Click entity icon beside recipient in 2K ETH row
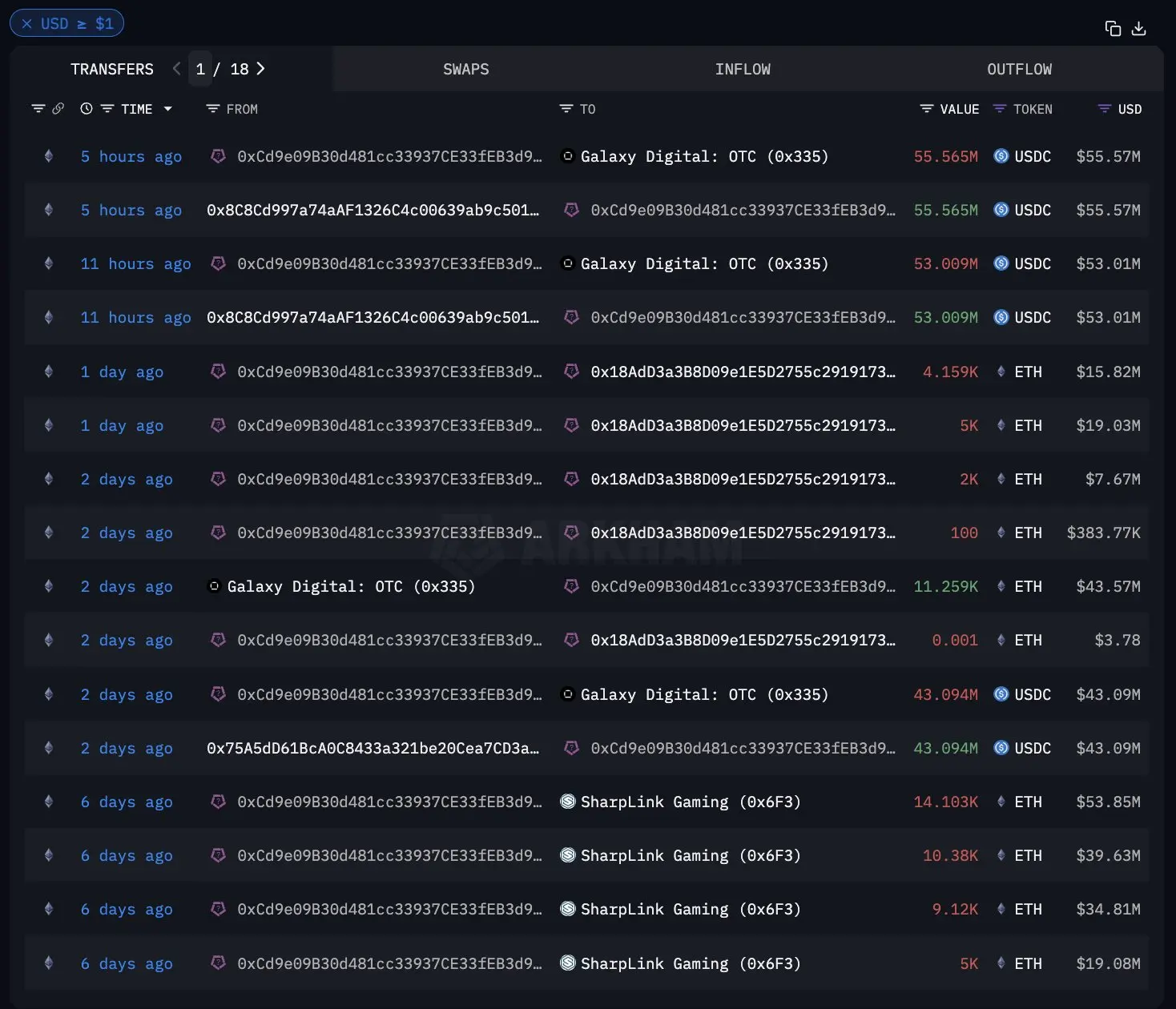The width and height of the screenshot is (1176, 1009). (571, 479)
